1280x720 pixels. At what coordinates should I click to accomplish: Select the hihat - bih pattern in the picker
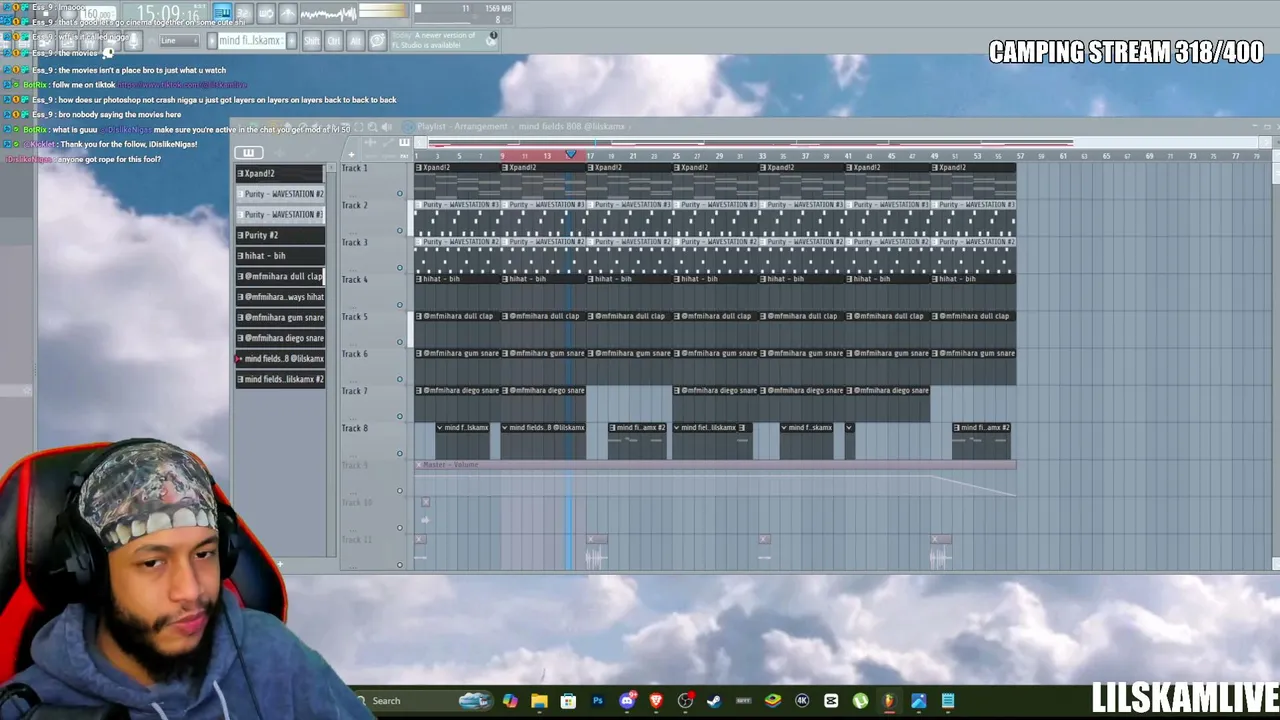point(280,255)
